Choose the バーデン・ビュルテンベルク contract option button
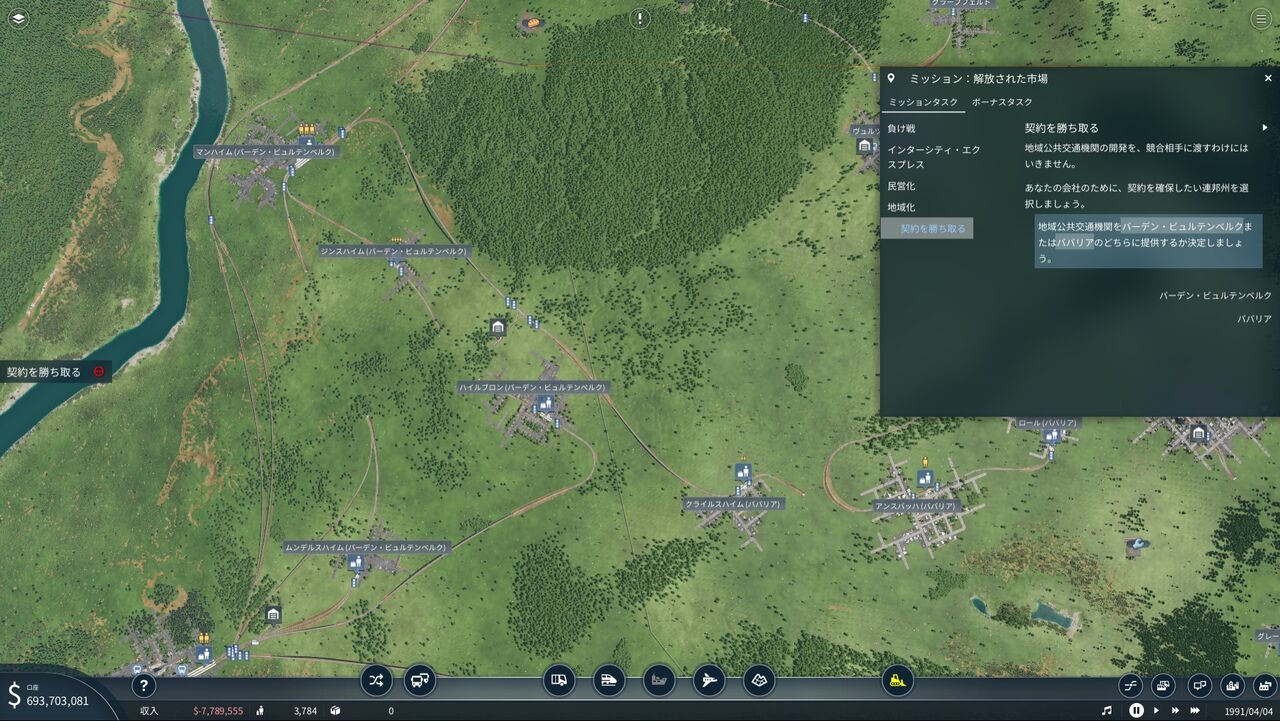The height and width of the screenshot is (721, 1280). [x=1215, y=296]
